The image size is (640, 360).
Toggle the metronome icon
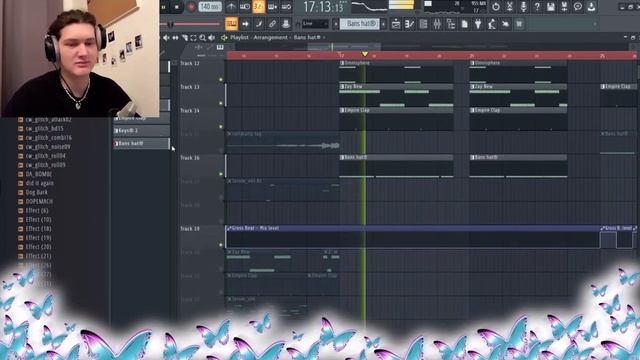pos(231,7)
